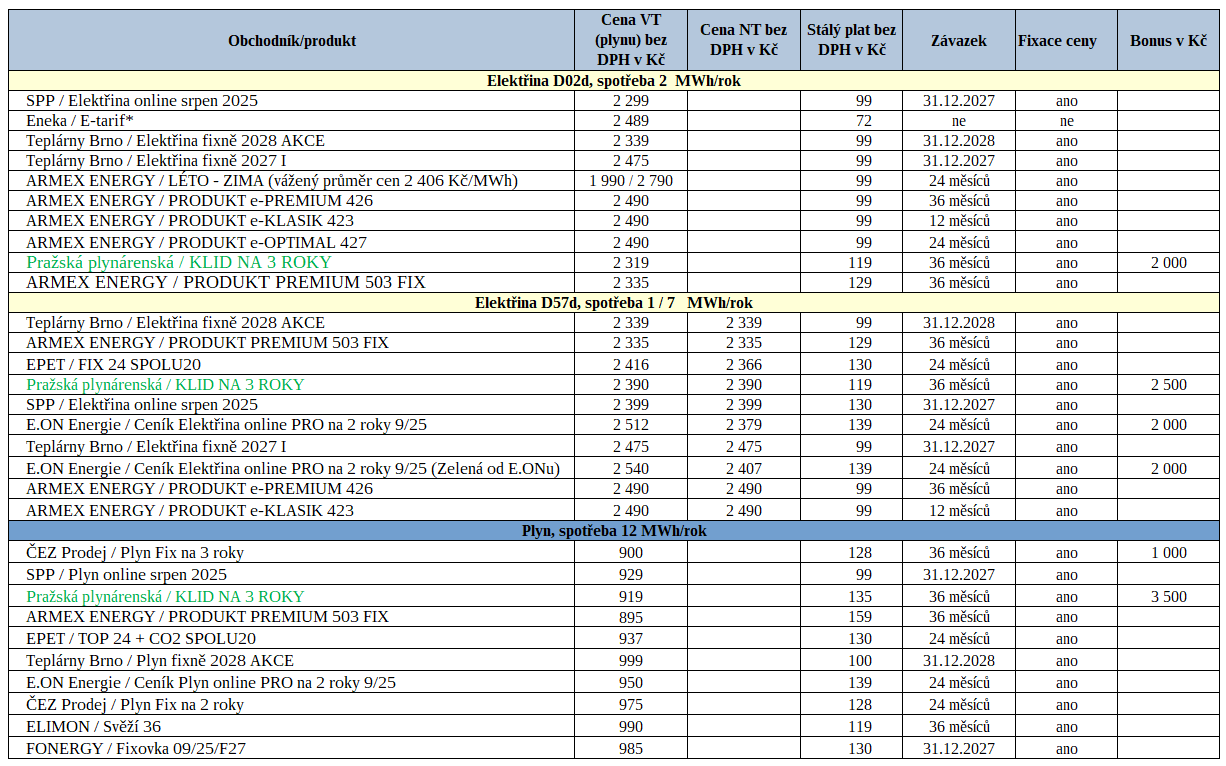Image resolution: width=1226 pixels, height=766 pixels.
Task: Click the Obchodník/produkt column header
Action: (x=292, y=41)
